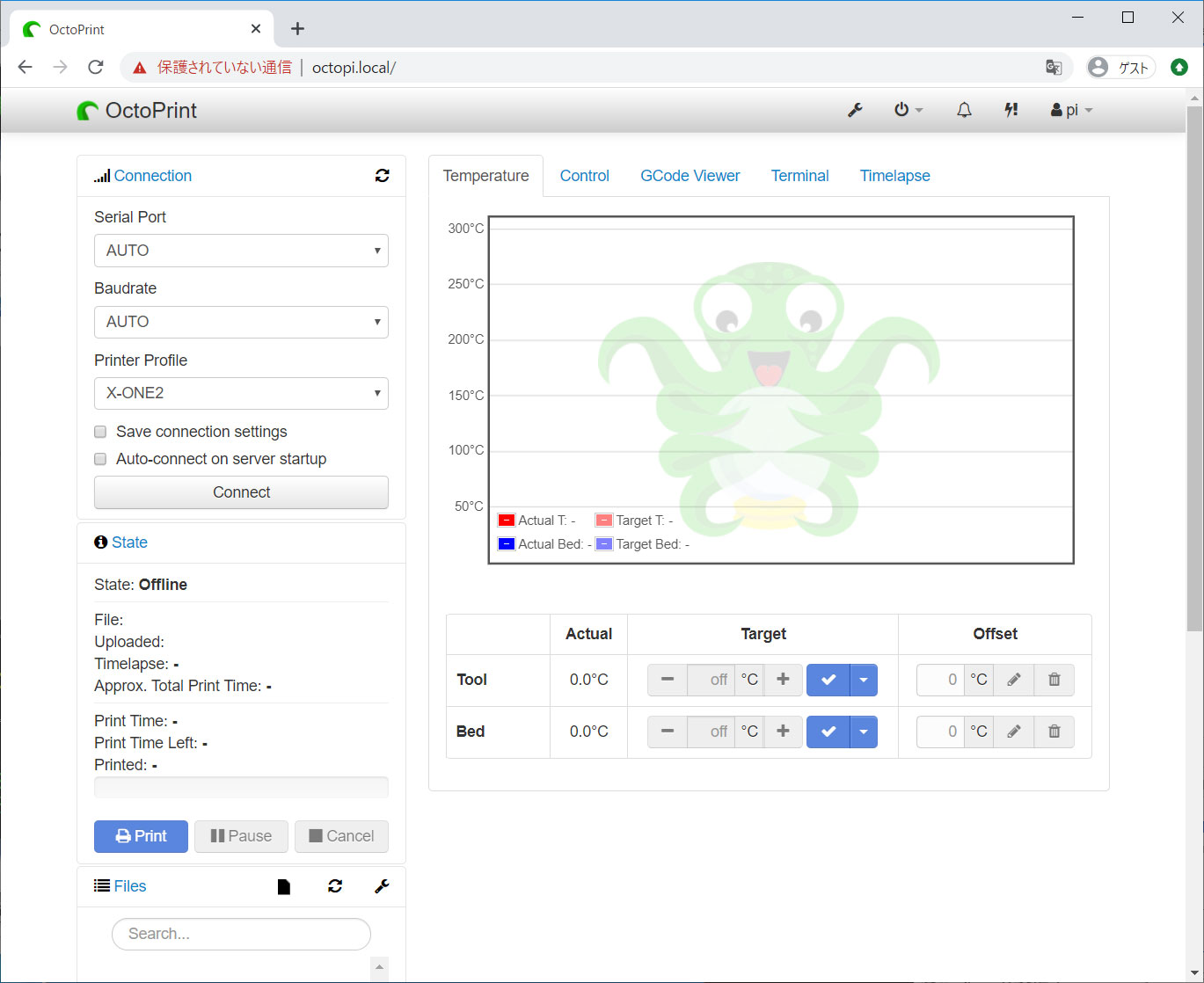The width and height of the screenshot is (1204, 983).
Task: Toggle Actual Bed legend blue swatch
Action: pyautogui.click(x=507, y=544)
